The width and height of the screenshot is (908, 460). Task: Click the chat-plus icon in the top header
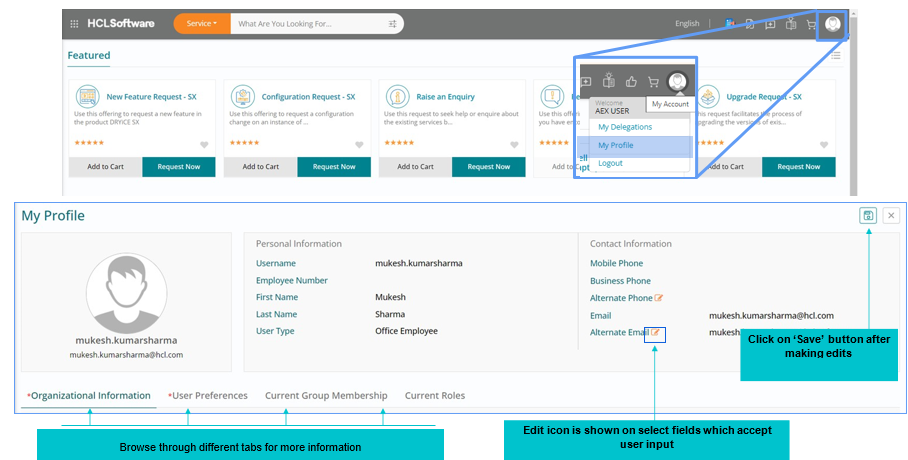click(770, 24)
